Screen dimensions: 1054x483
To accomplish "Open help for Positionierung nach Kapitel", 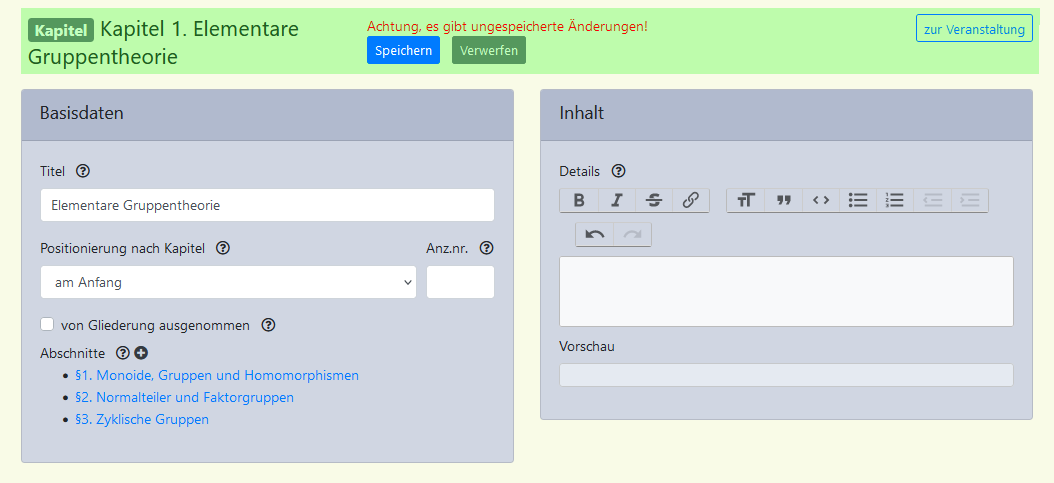I will pyautogui.click(x=223, y=249).
